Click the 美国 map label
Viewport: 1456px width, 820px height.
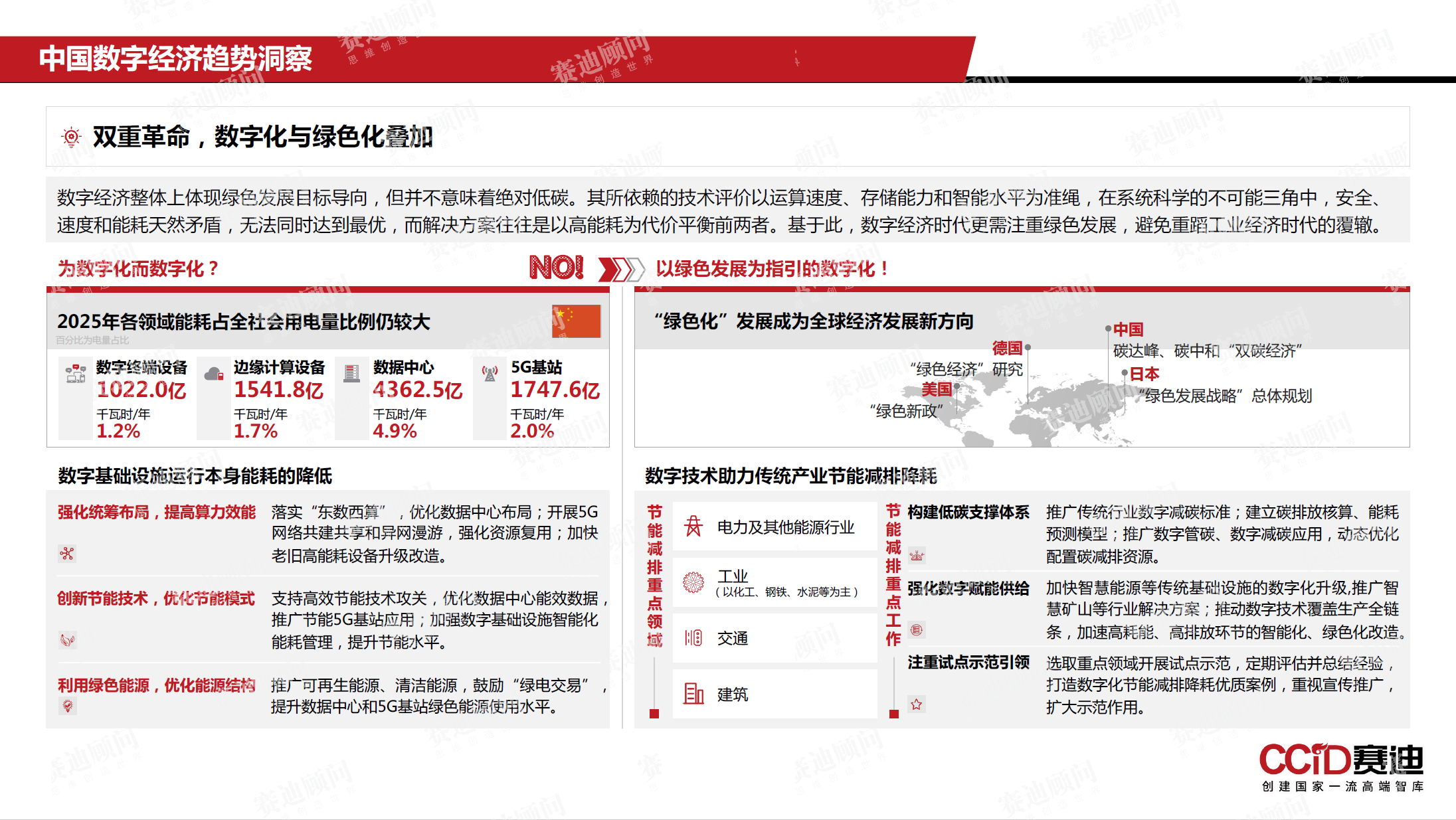(x=937, y=389)
